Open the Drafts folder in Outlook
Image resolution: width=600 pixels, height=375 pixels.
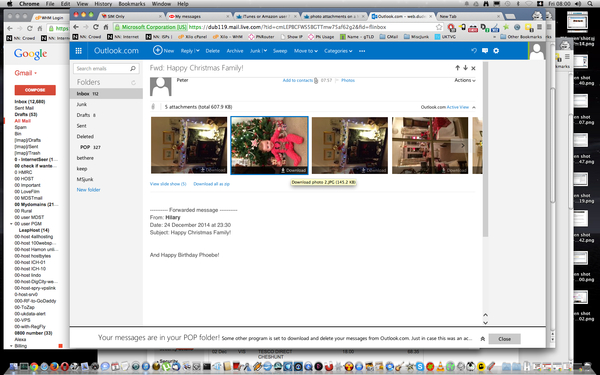pos(106,115)
